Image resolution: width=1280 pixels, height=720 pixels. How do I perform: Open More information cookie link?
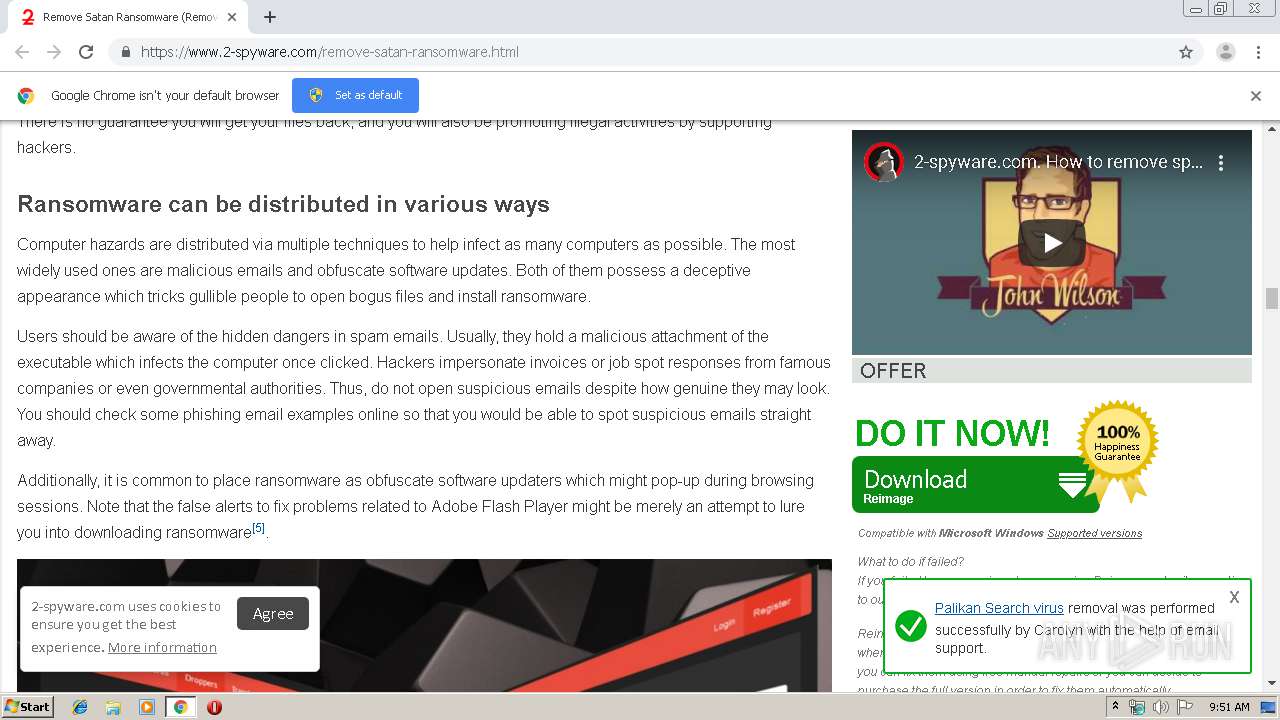pos(162,647)
